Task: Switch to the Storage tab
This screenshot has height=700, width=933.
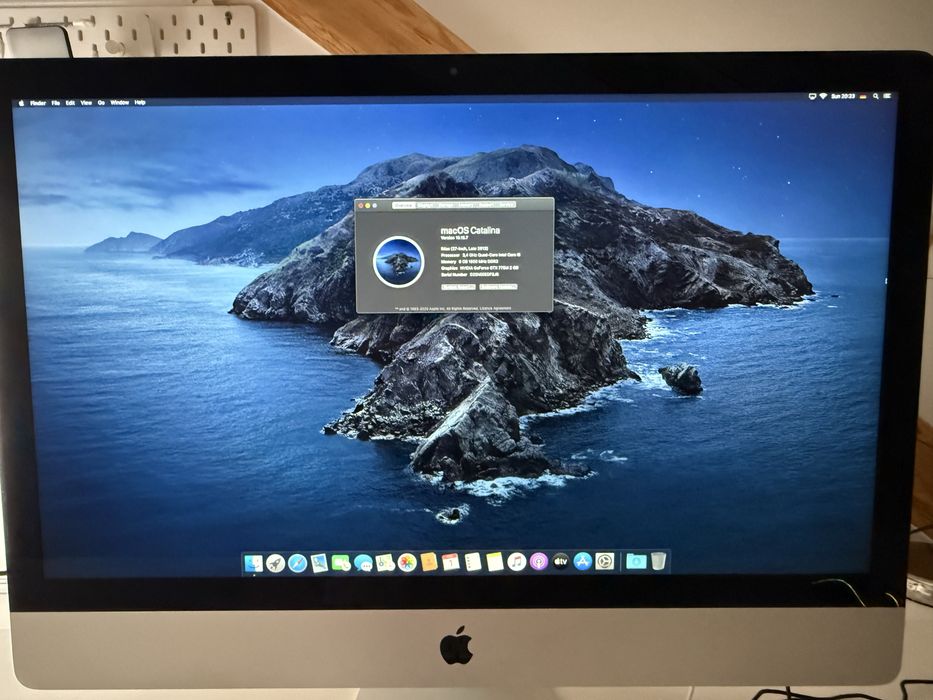Action: click(446, 205)
